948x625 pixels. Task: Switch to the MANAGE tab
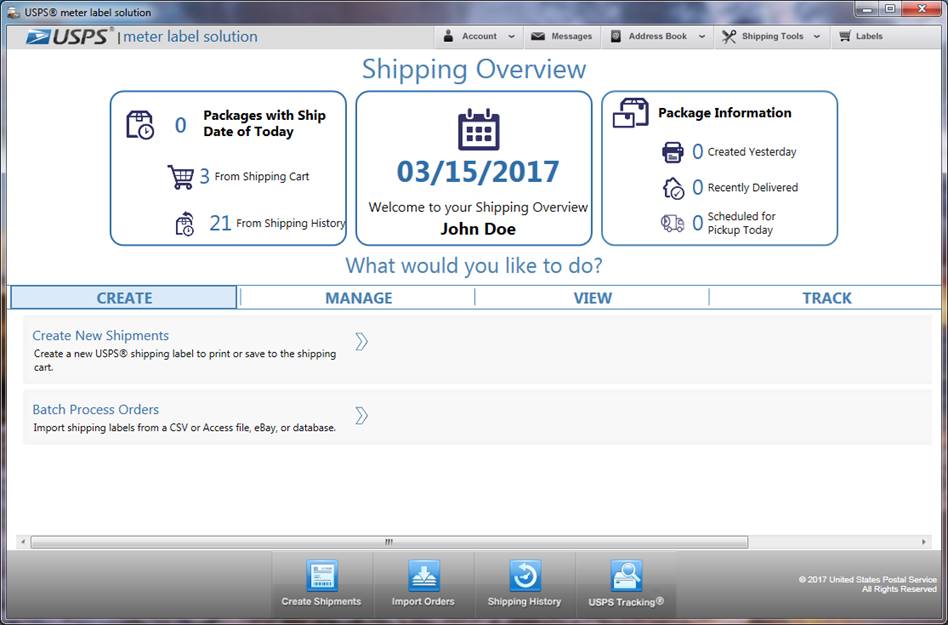click(359, 297)
